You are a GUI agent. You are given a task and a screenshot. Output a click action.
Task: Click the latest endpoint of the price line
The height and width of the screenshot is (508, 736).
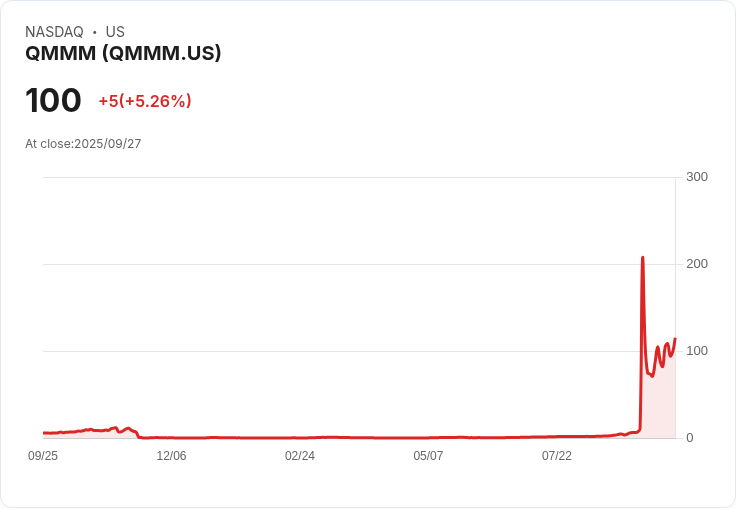pyautogui.click(x=675, y=339)
